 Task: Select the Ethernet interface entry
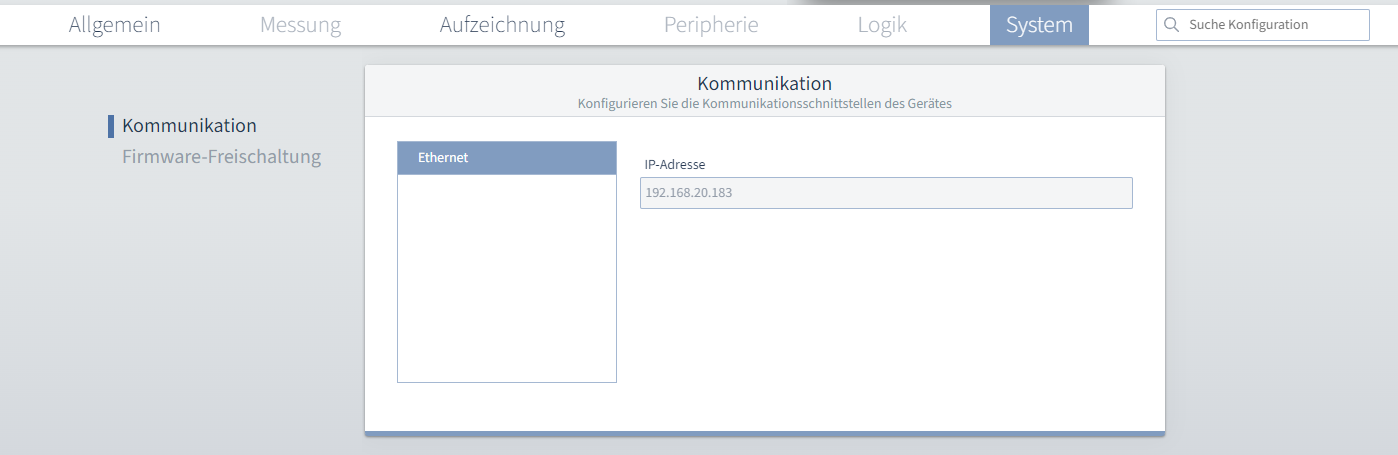(506, 158)
